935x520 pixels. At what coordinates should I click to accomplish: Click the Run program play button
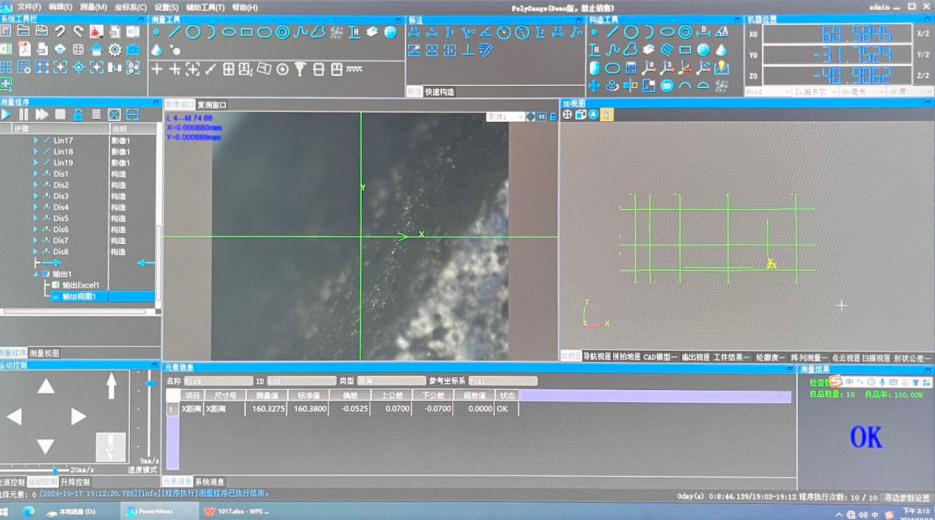click(7, 115)
